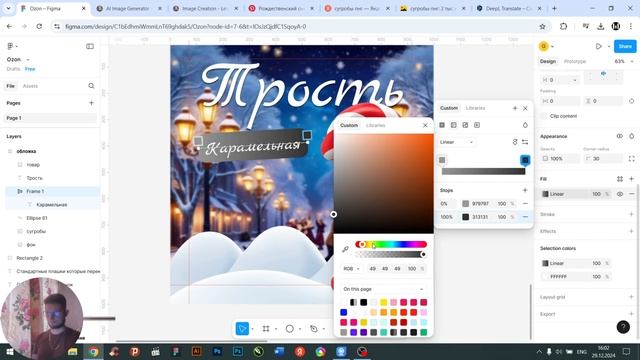Open the Linear gradient type dropdown

pyautogui.click(x=456, y=142)
